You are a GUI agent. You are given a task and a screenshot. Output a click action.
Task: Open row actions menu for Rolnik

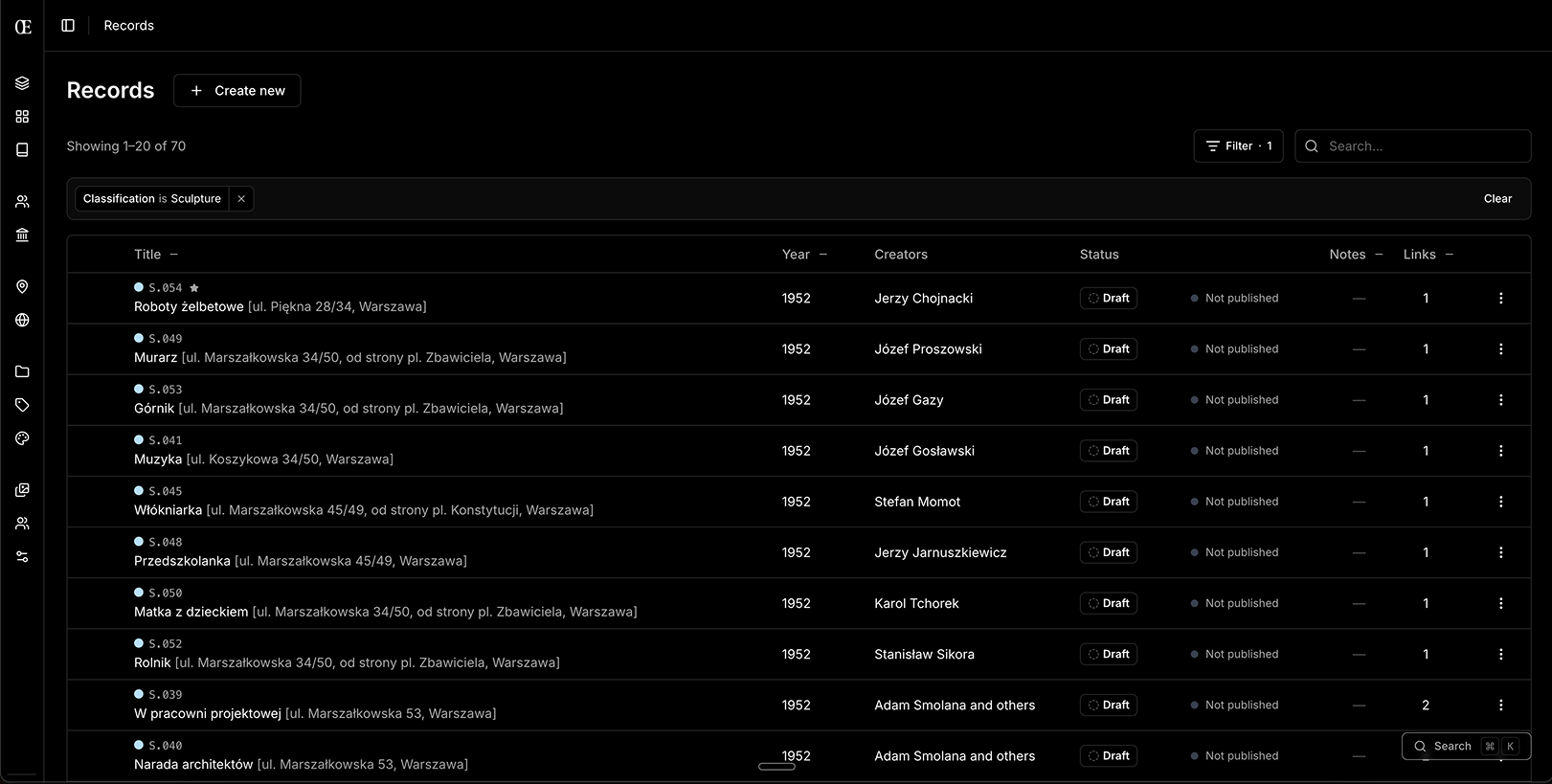click(1500, 654)
